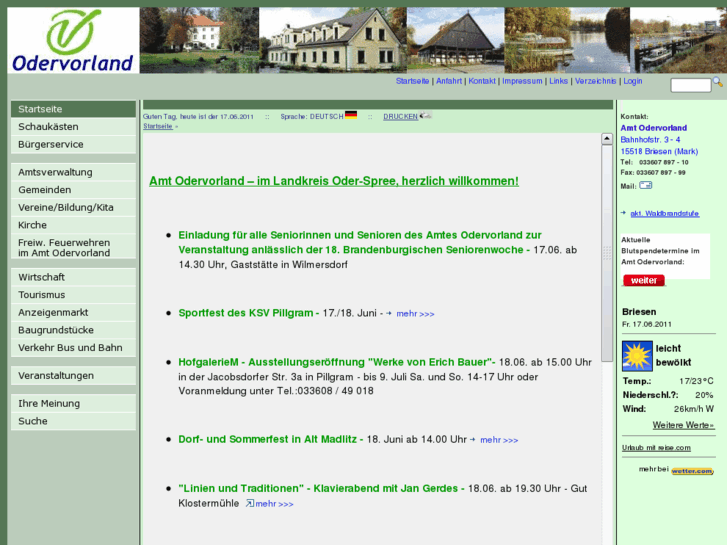
Task: Open Startseite in the sidebar menu
Action: click(x=73, y=109)
